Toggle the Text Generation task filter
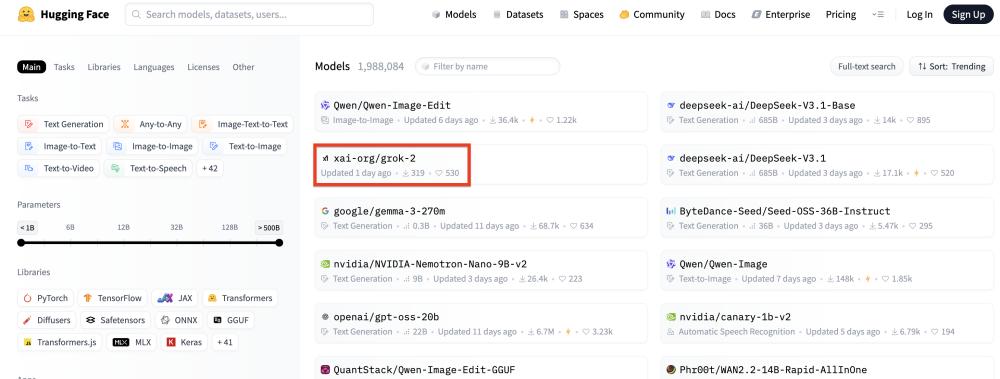 [x=63, y=124]
